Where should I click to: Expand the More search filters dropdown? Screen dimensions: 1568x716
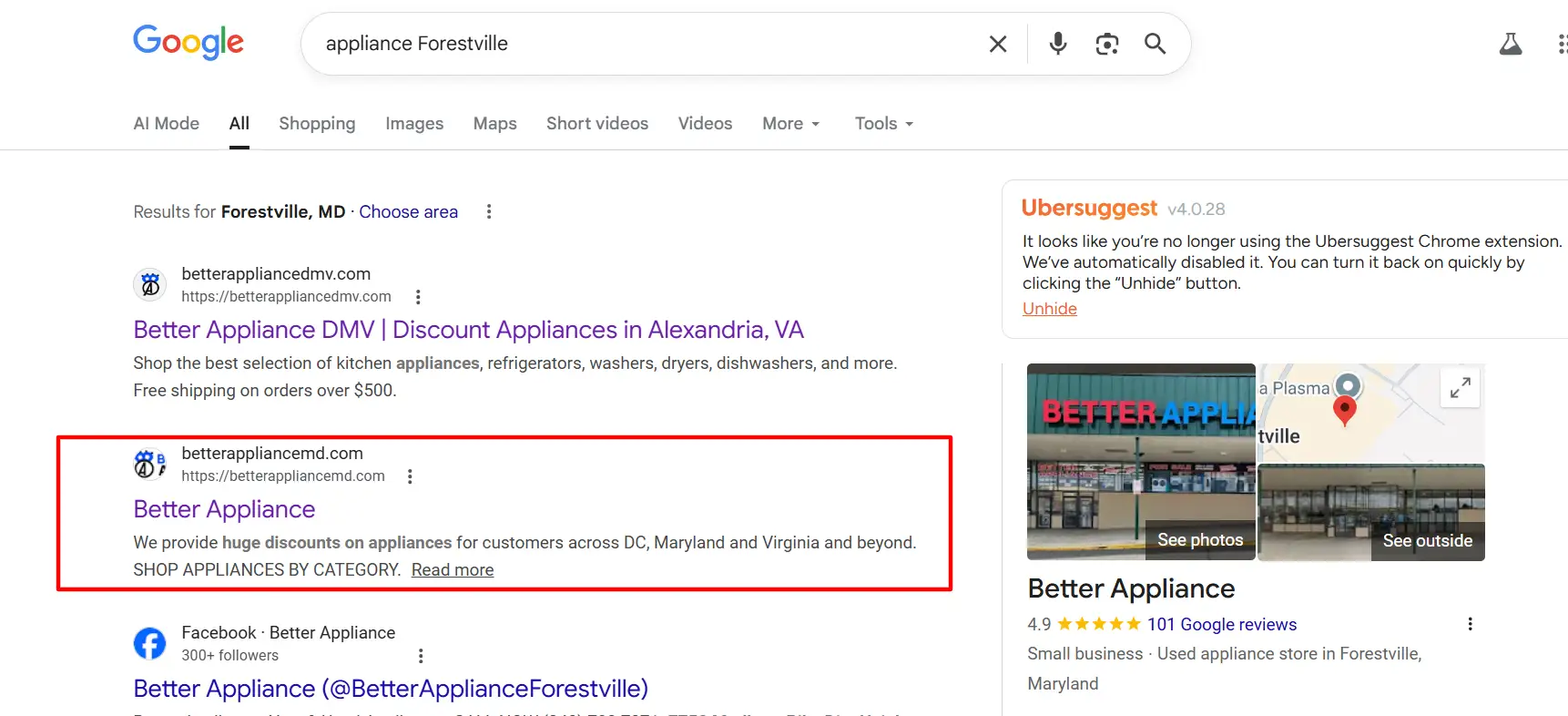[x=790, y=124]
